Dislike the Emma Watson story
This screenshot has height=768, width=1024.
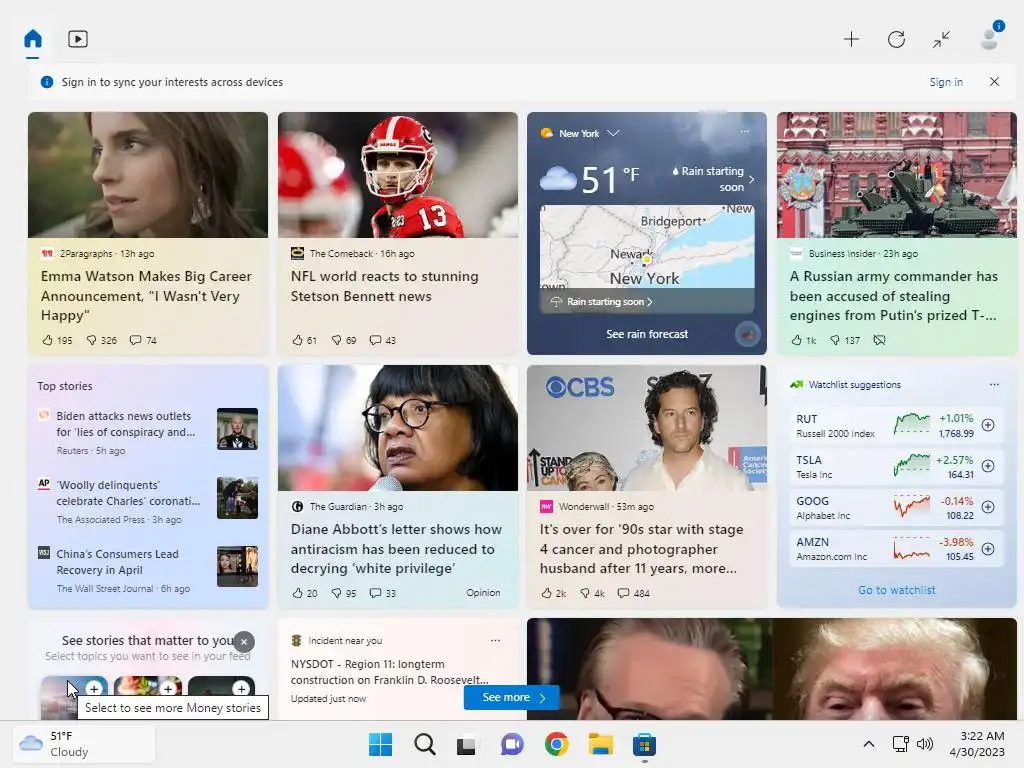pos(101,340)
